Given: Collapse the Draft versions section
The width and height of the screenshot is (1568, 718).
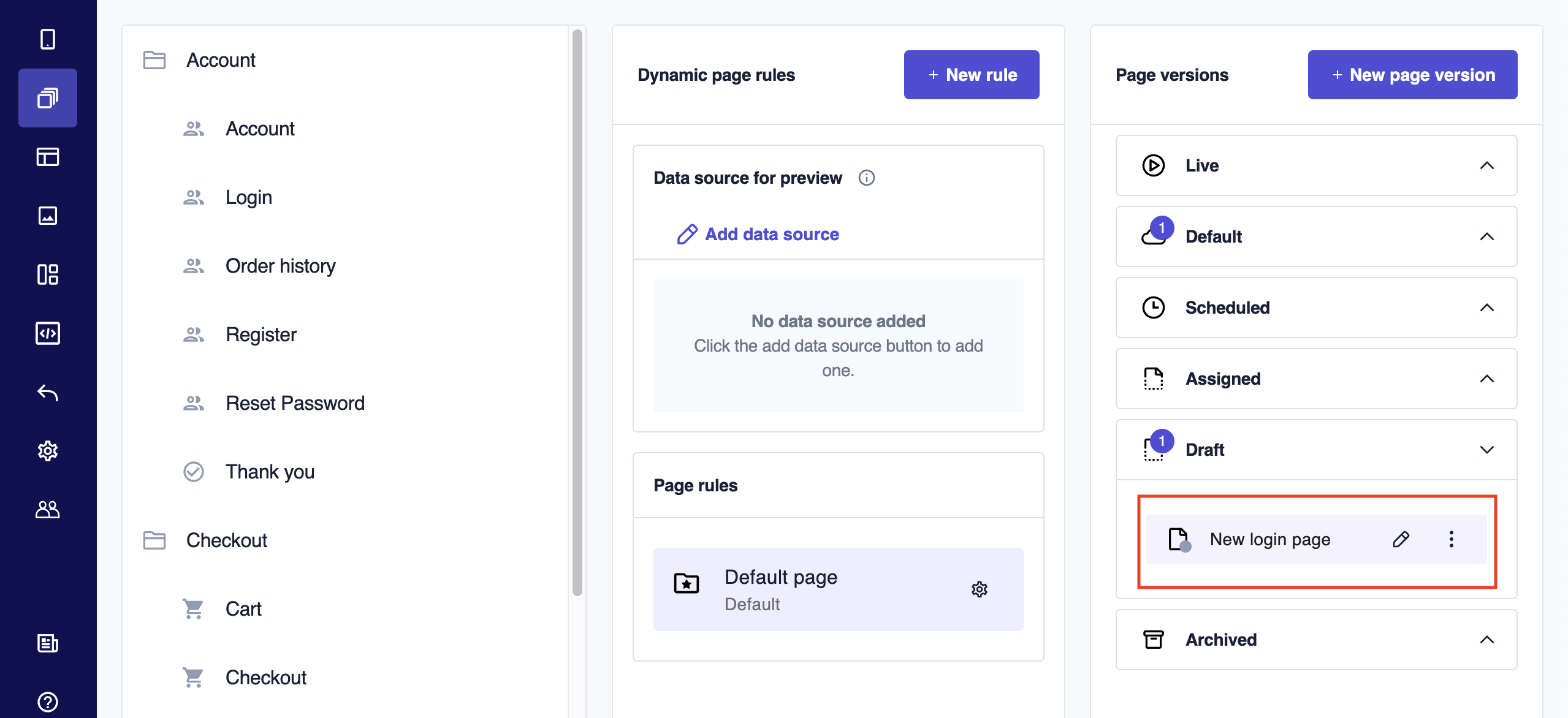Looking at the screenshot, I should pyautogui.click(x=1487, y=450).
